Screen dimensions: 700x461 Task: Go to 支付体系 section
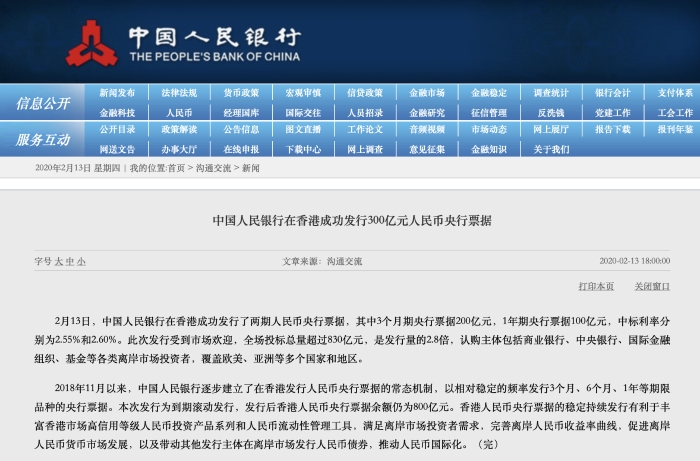(x=675, y=93)
